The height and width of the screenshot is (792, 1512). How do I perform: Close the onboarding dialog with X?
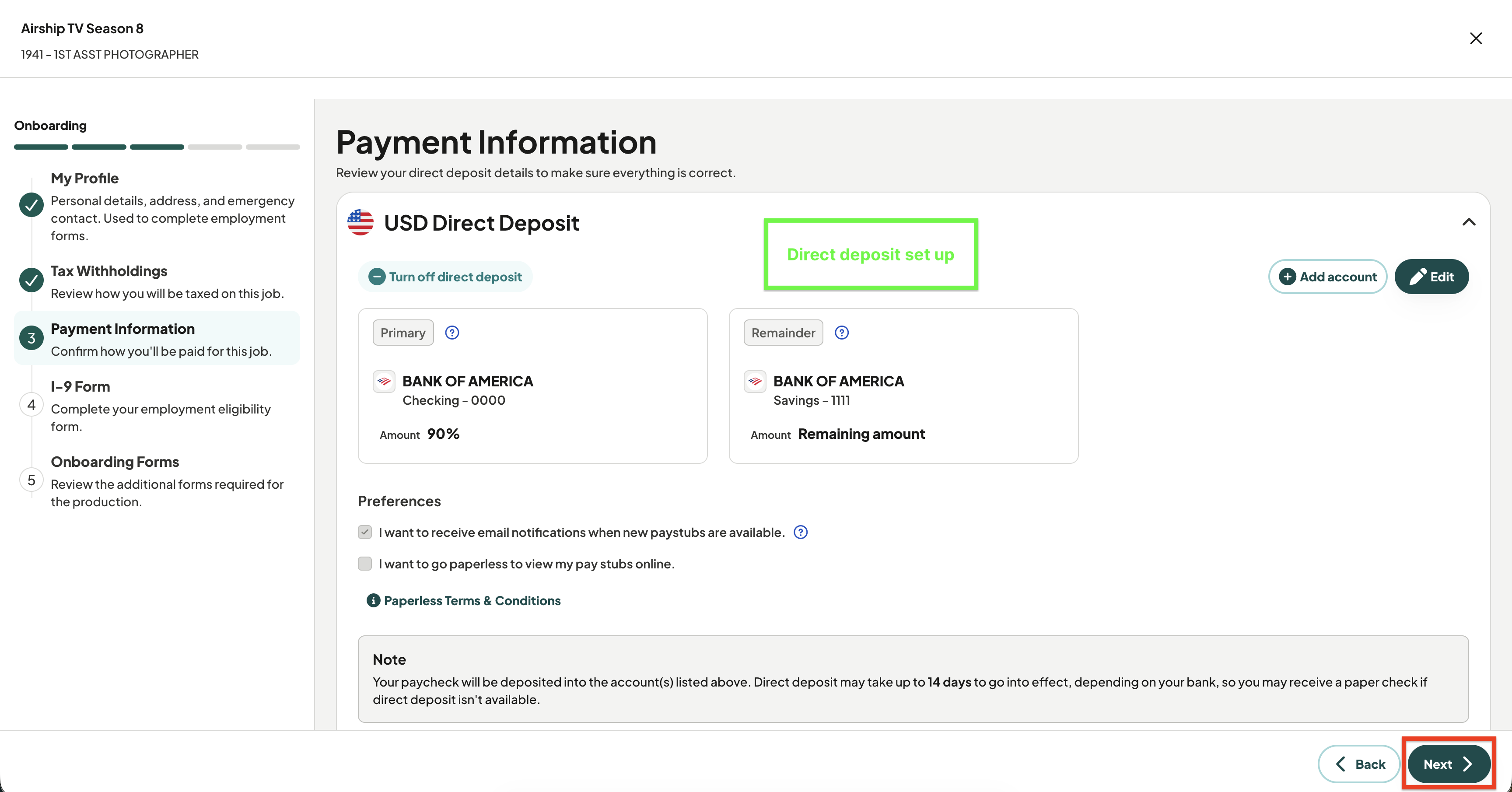coord(1476,38)
